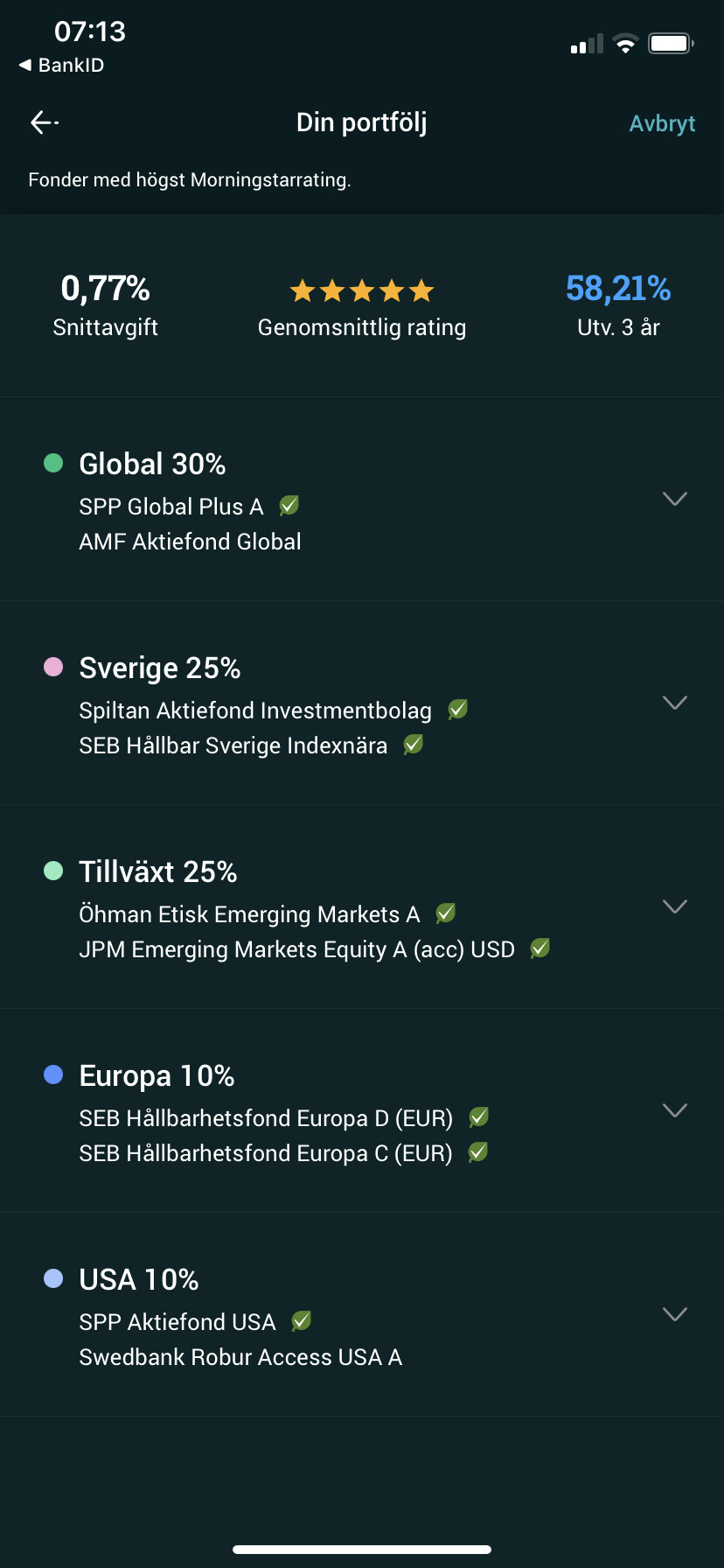Image resolution: width=724 pixels, height=1568 pixels.
Task: Tap the pink Sverige color dot
Action: click(x=53, y=667)
